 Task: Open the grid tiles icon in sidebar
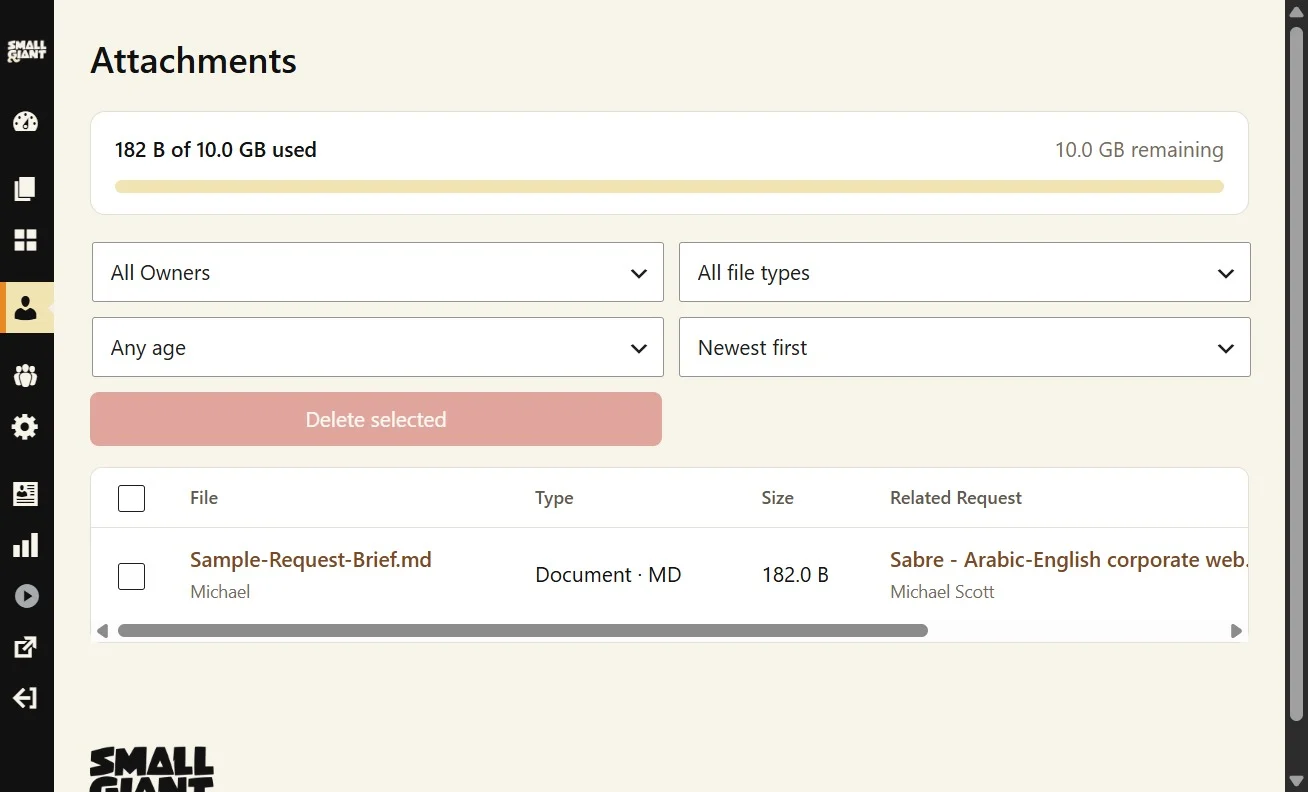click(25, 240)
